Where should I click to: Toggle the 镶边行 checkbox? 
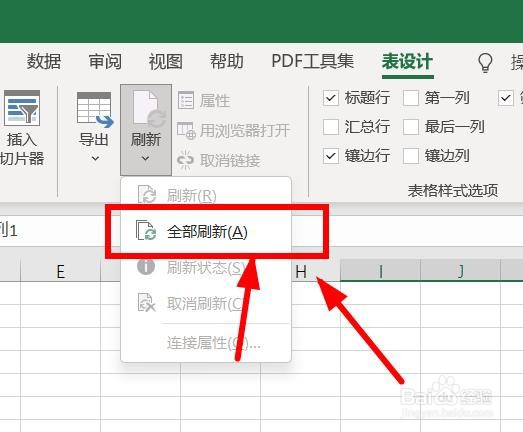click(331, 156)
